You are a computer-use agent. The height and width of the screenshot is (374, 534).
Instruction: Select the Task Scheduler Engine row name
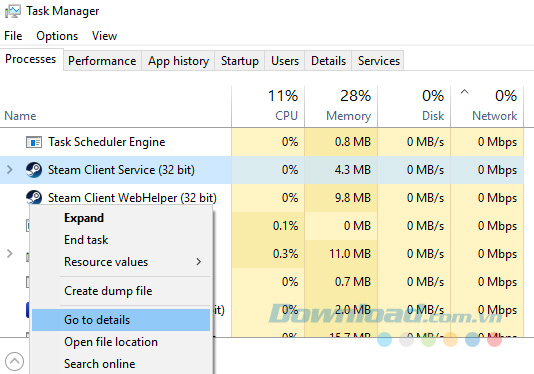tap(107, 142)
